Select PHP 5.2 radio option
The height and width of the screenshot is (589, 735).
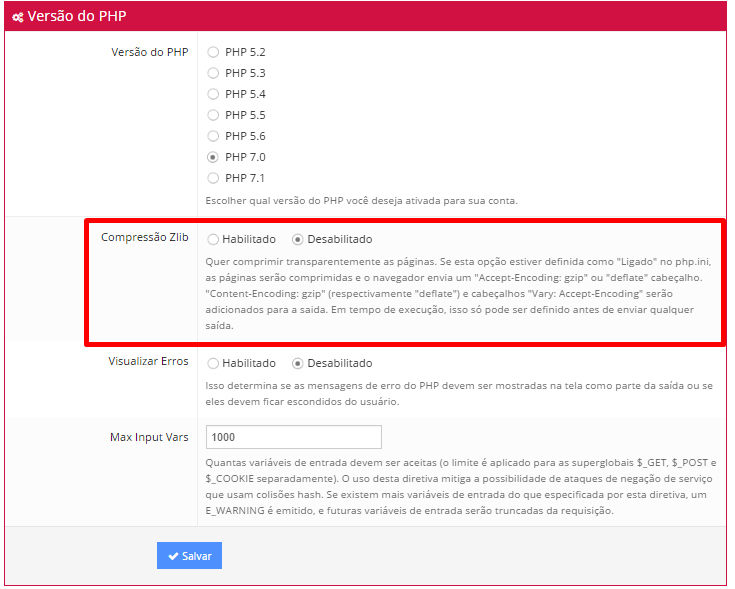click(213, 52)
